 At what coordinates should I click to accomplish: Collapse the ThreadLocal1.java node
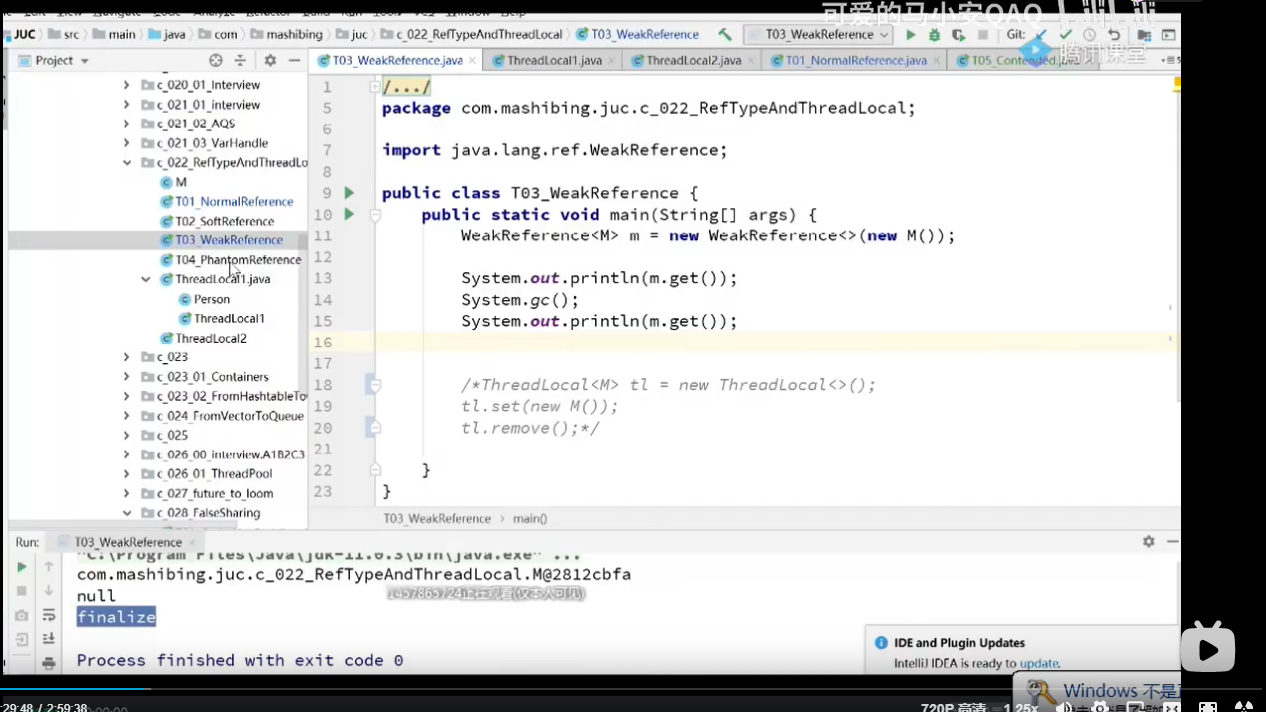(x=146, y=279)
